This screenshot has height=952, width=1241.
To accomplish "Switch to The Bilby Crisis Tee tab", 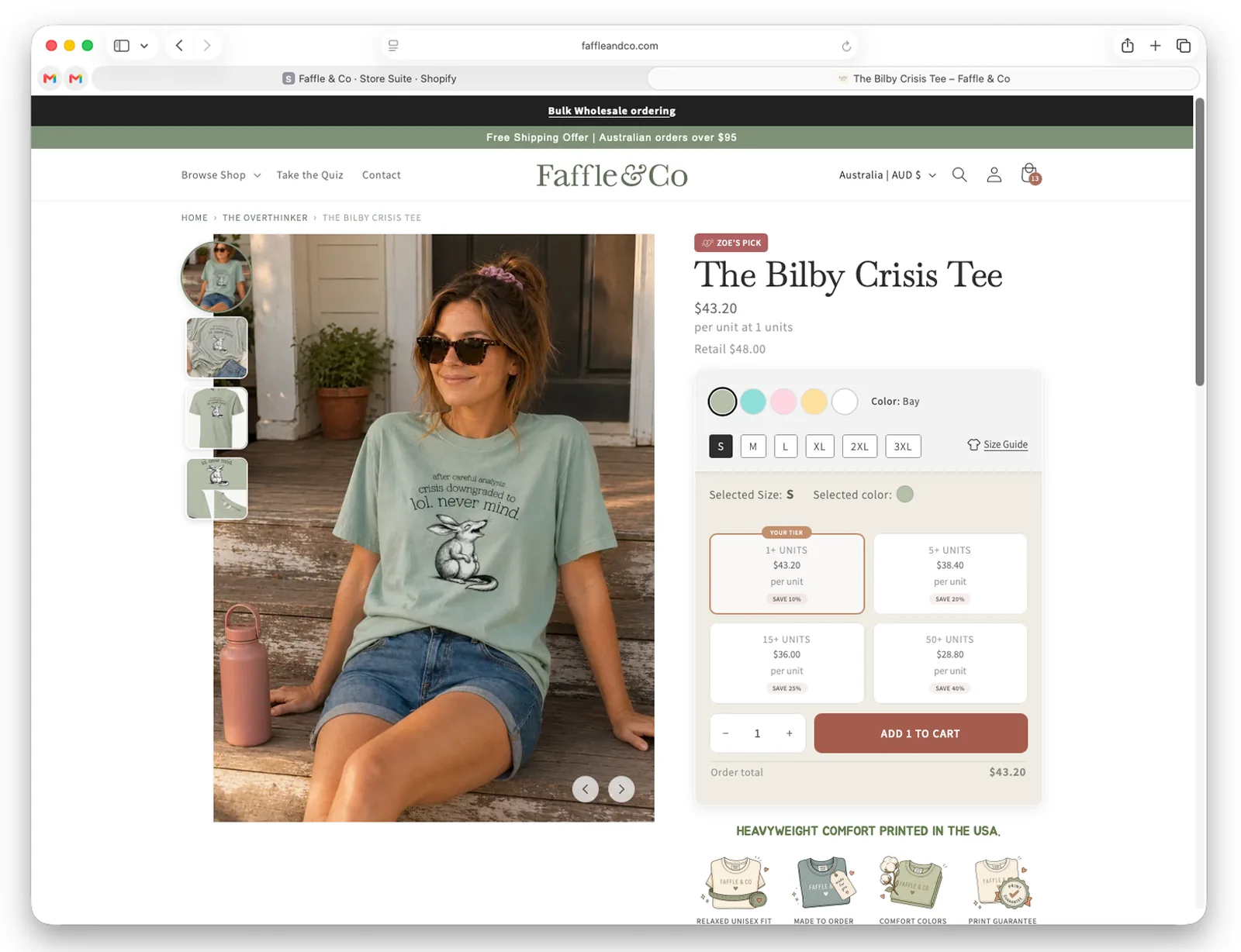I will click(923, 78).
